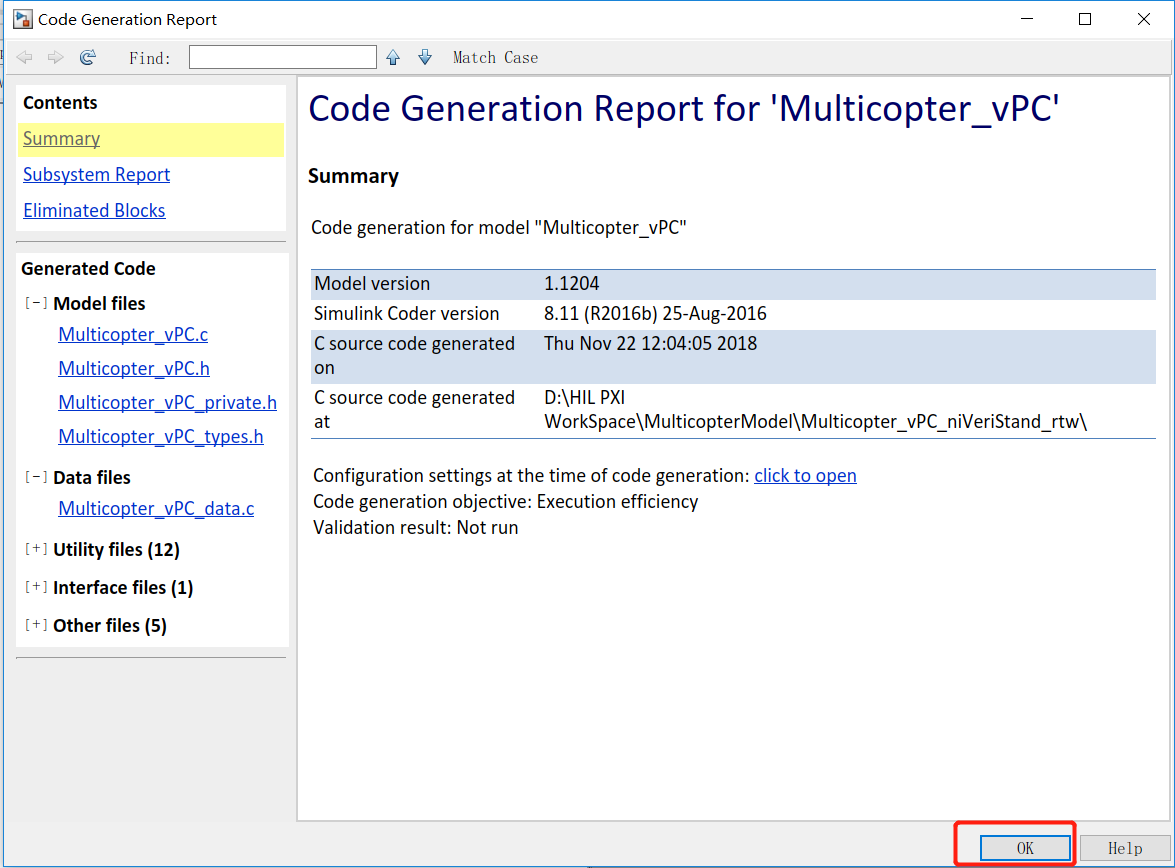Toggle the Match Case option
The image size is (1175, 868).
[x=495, y=58]
